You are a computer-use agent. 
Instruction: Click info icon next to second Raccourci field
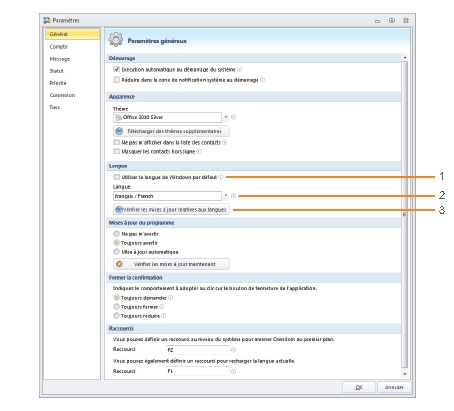pos(233,371)
